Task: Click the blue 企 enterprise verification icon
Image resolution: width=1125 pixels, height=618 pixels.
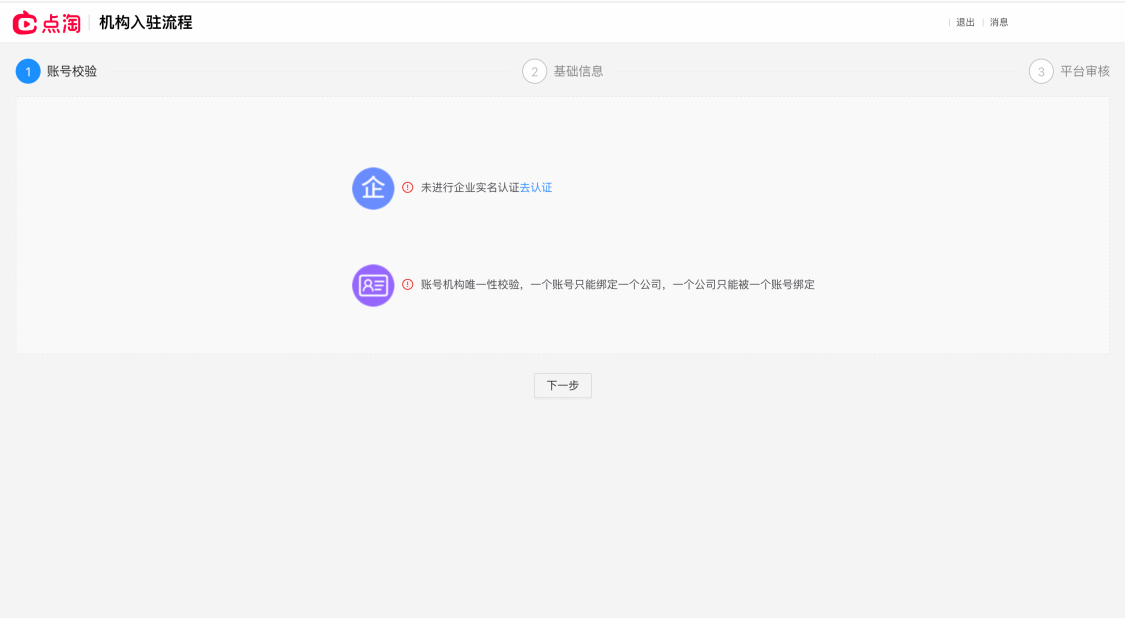Action: coord(373,188)
